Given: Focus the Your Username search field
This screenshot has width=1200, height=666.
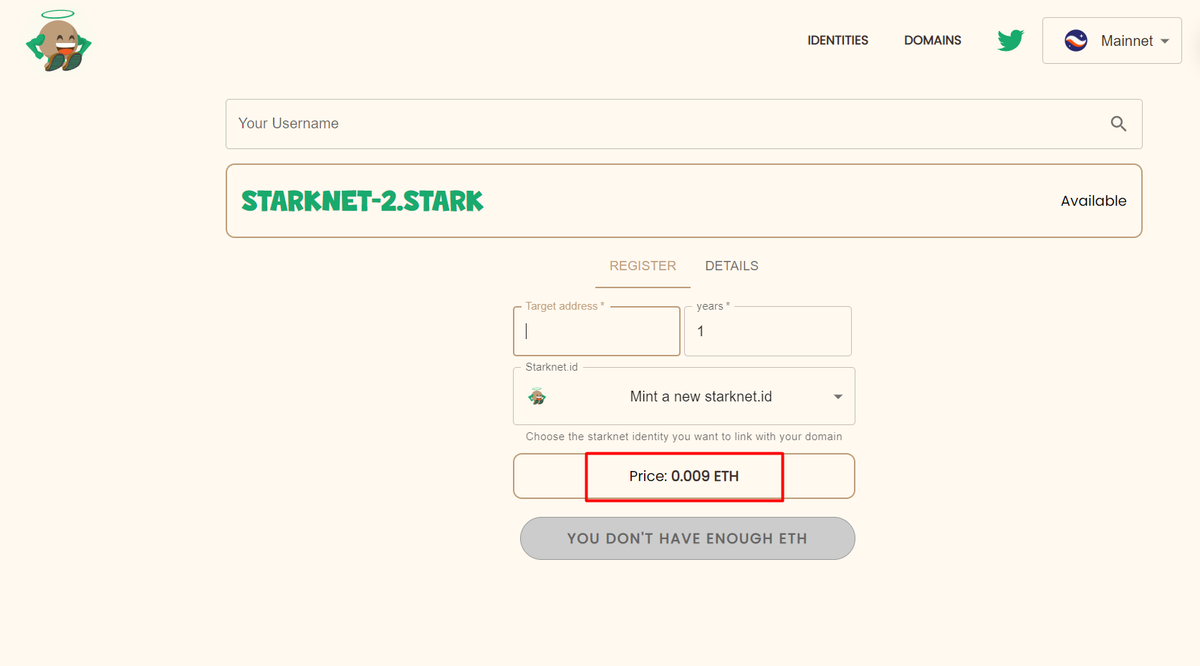Looking at the screenshot, I should 684,124.
